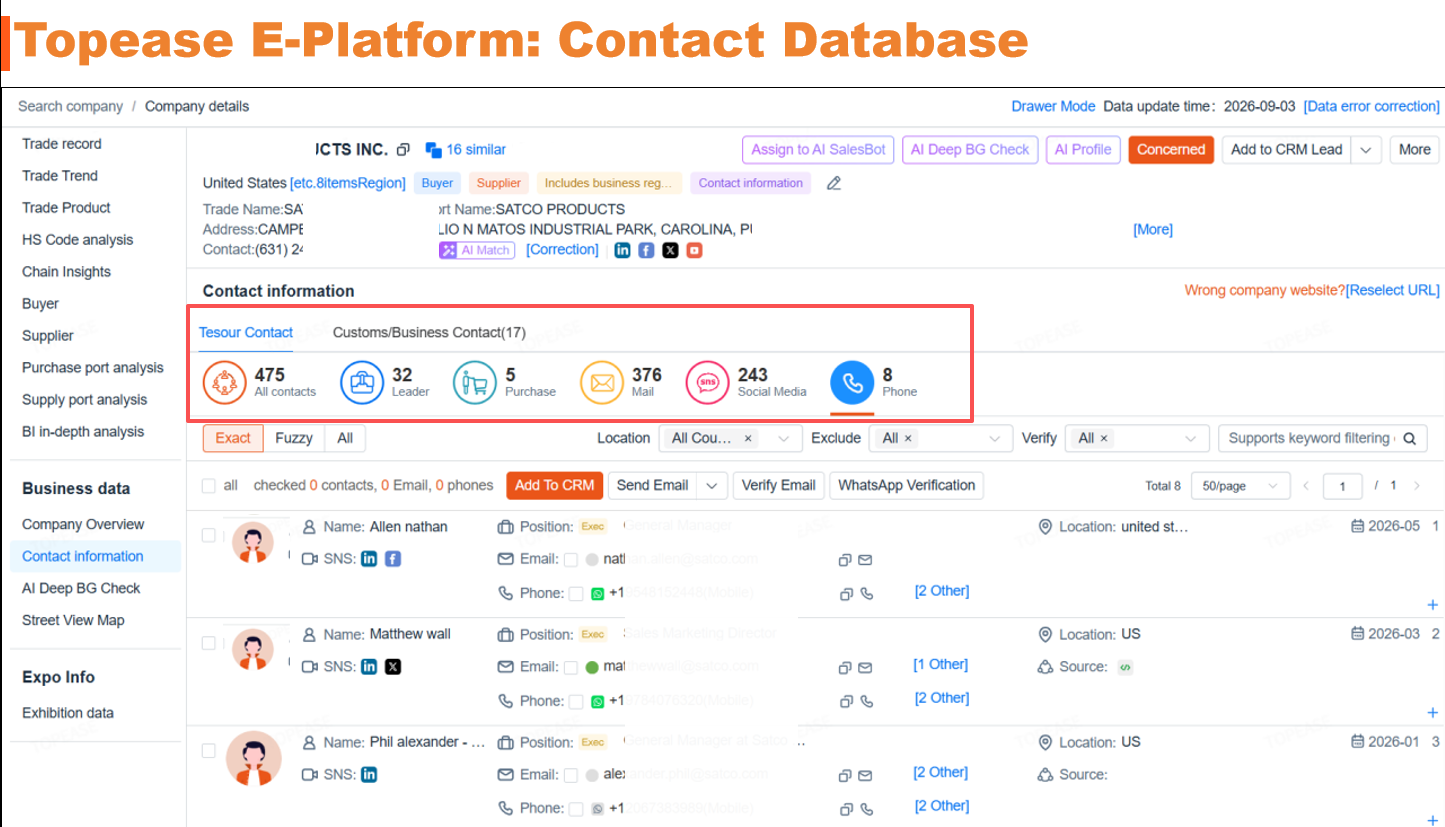The image size is (1445, 827).
Task: Send mail icon in Phil alexander's email row
Action: (x=865, y=776)
